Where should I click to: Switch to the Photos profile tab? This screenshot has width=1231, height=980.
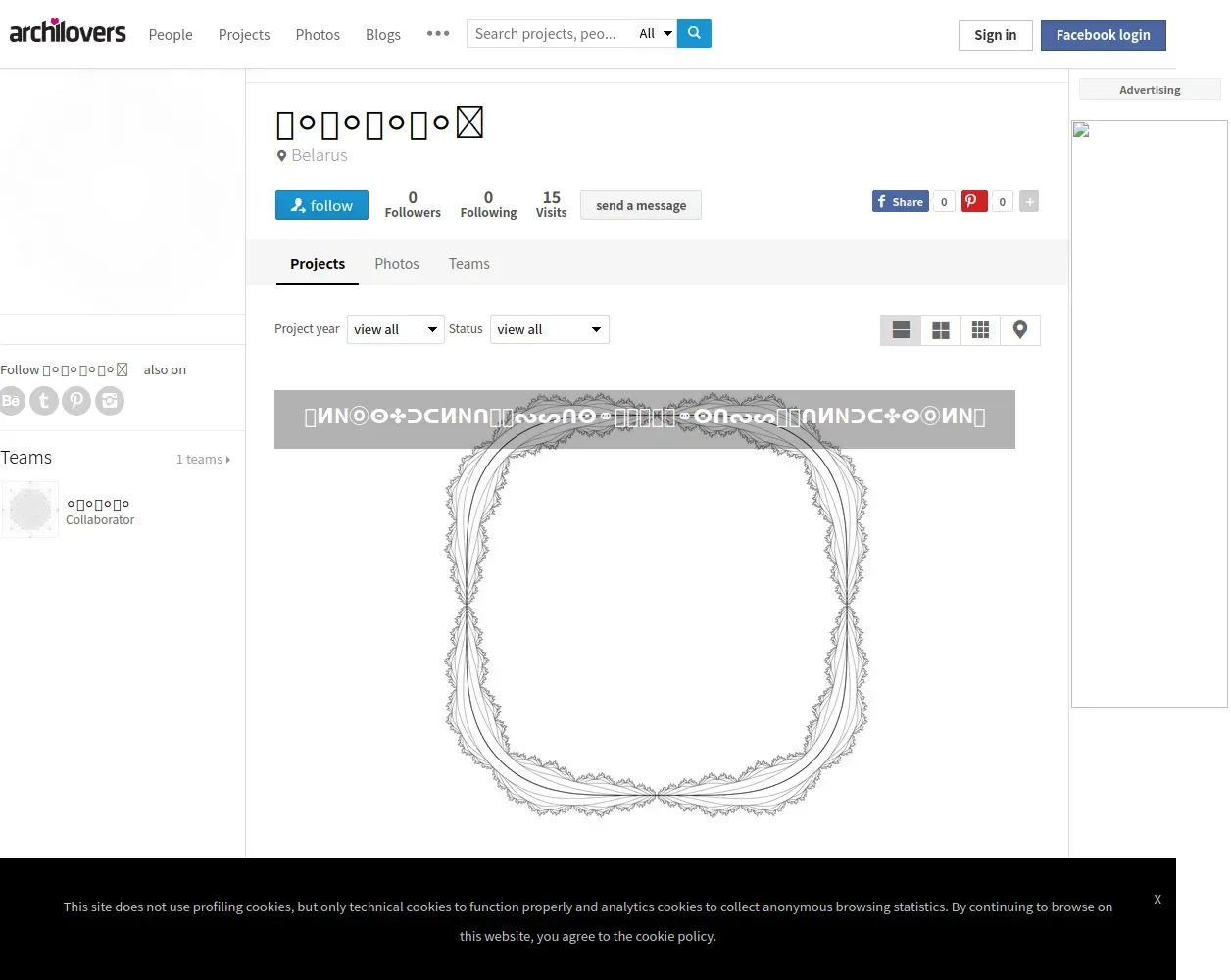pos(397,264)
